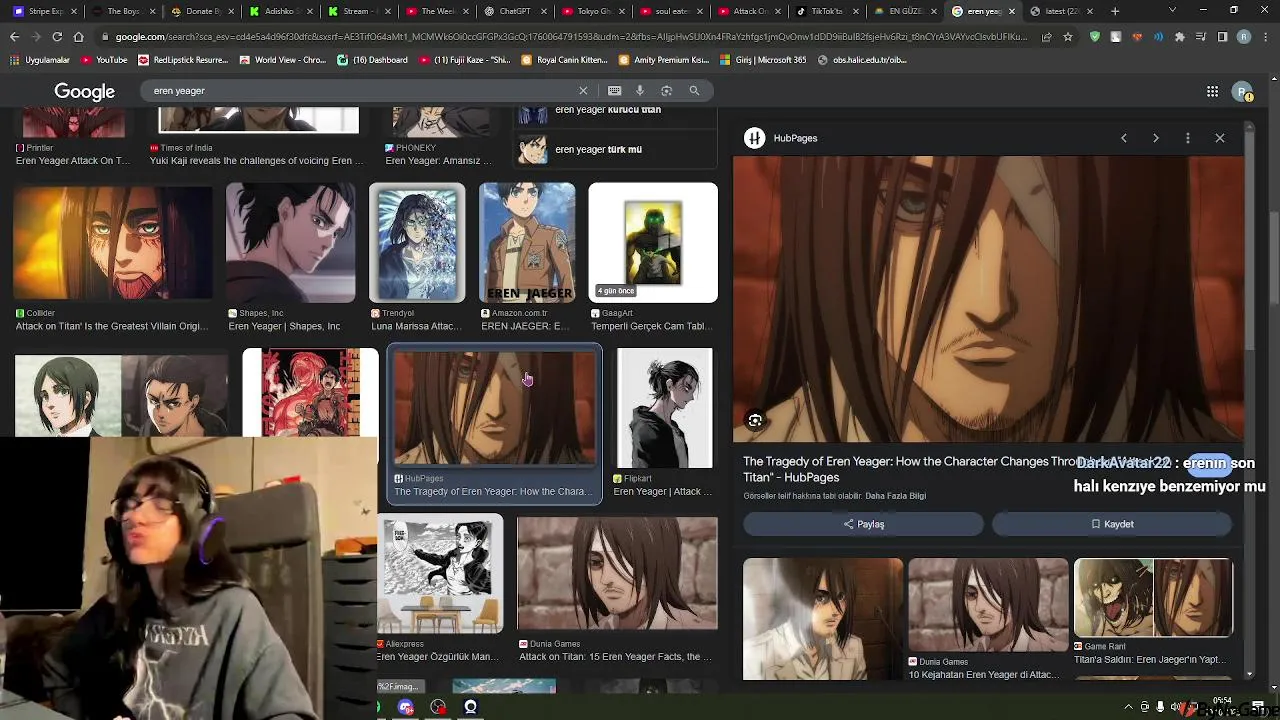Click the system tray volume icon
Screen dimensions: 1280x720
[x=1175, y=708]
